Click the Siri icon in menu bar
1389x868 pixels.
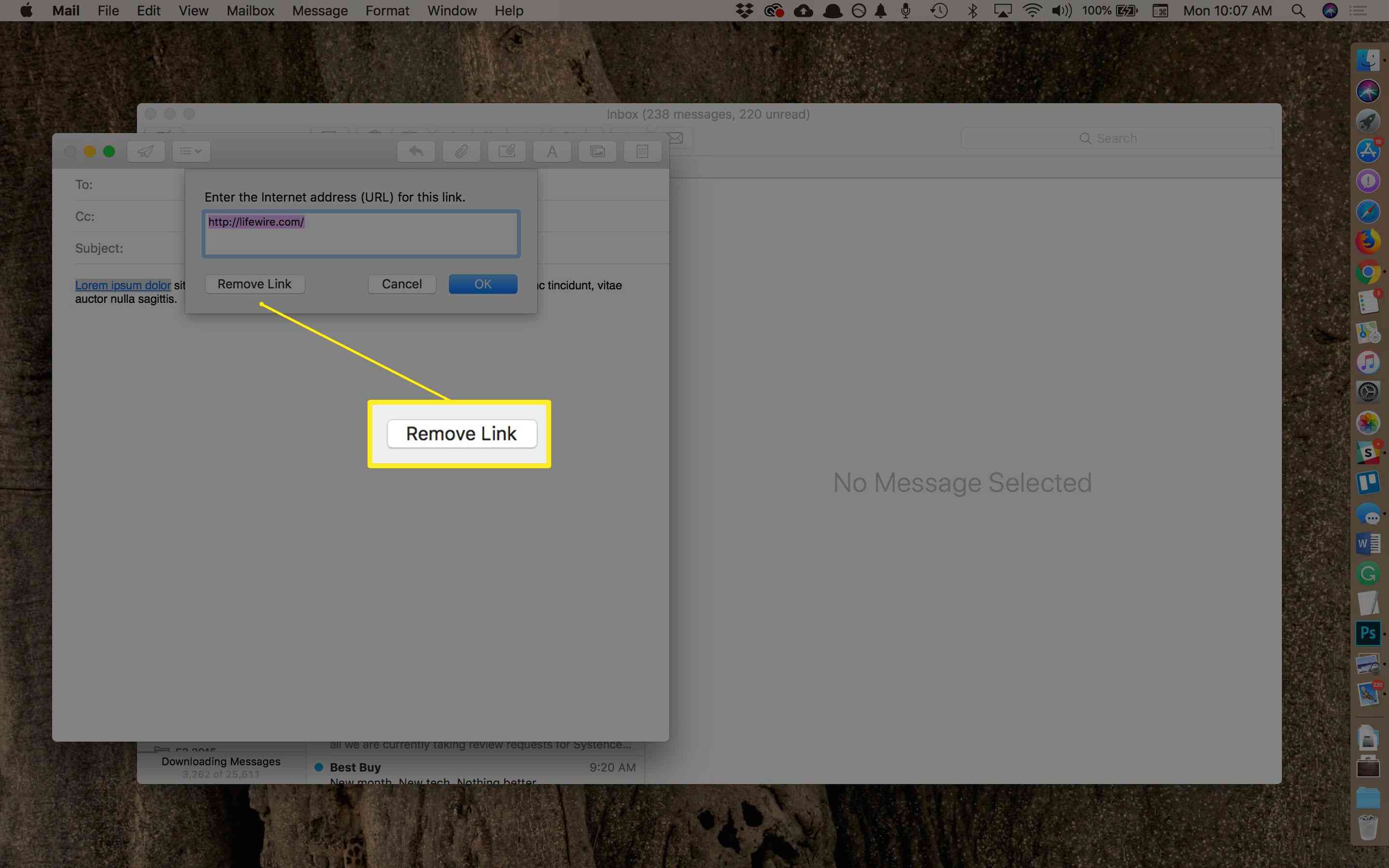[1330, 10]
